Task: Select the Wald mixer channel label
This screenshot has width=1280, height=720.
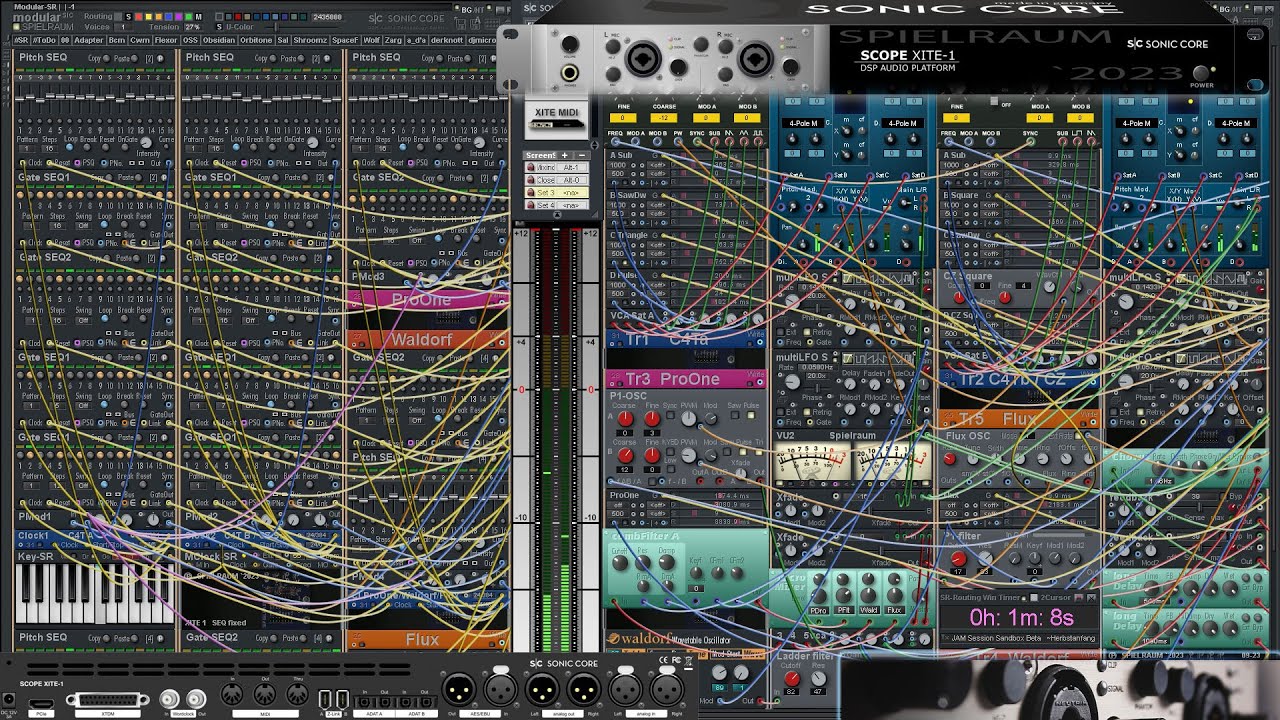Action: coord(869,609)
